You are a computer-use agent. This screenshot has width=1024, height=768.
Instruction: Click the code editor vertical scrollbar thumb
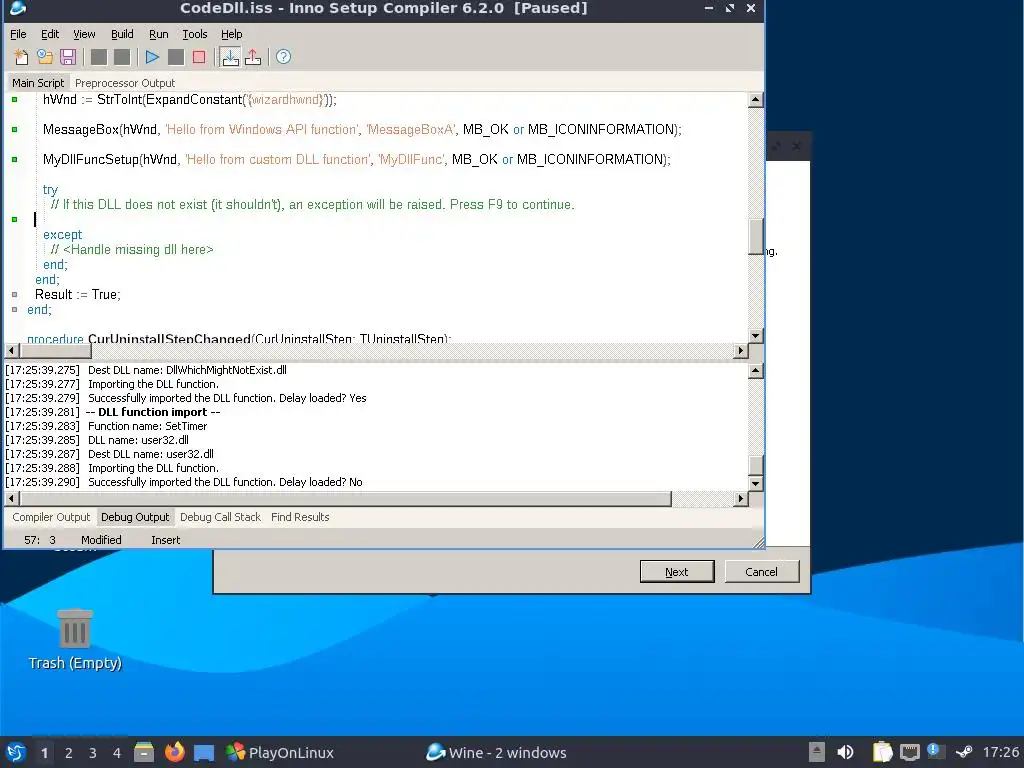coord(756,236)
